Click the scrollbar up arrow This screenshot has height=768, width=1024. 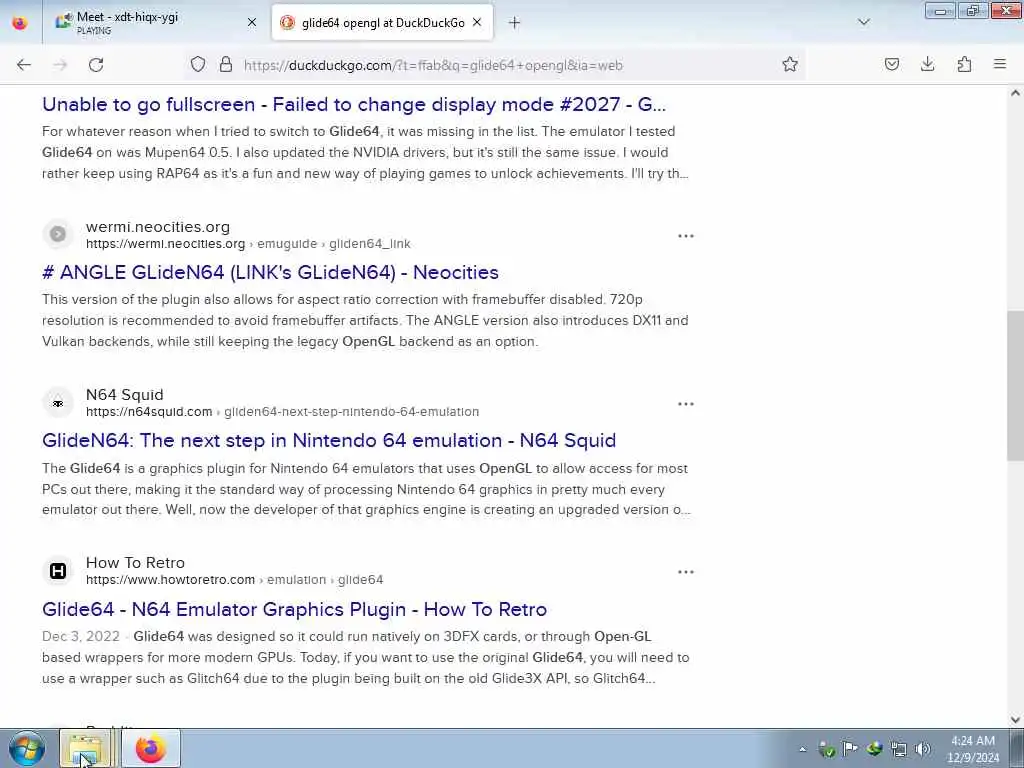tap(1015, 93)
